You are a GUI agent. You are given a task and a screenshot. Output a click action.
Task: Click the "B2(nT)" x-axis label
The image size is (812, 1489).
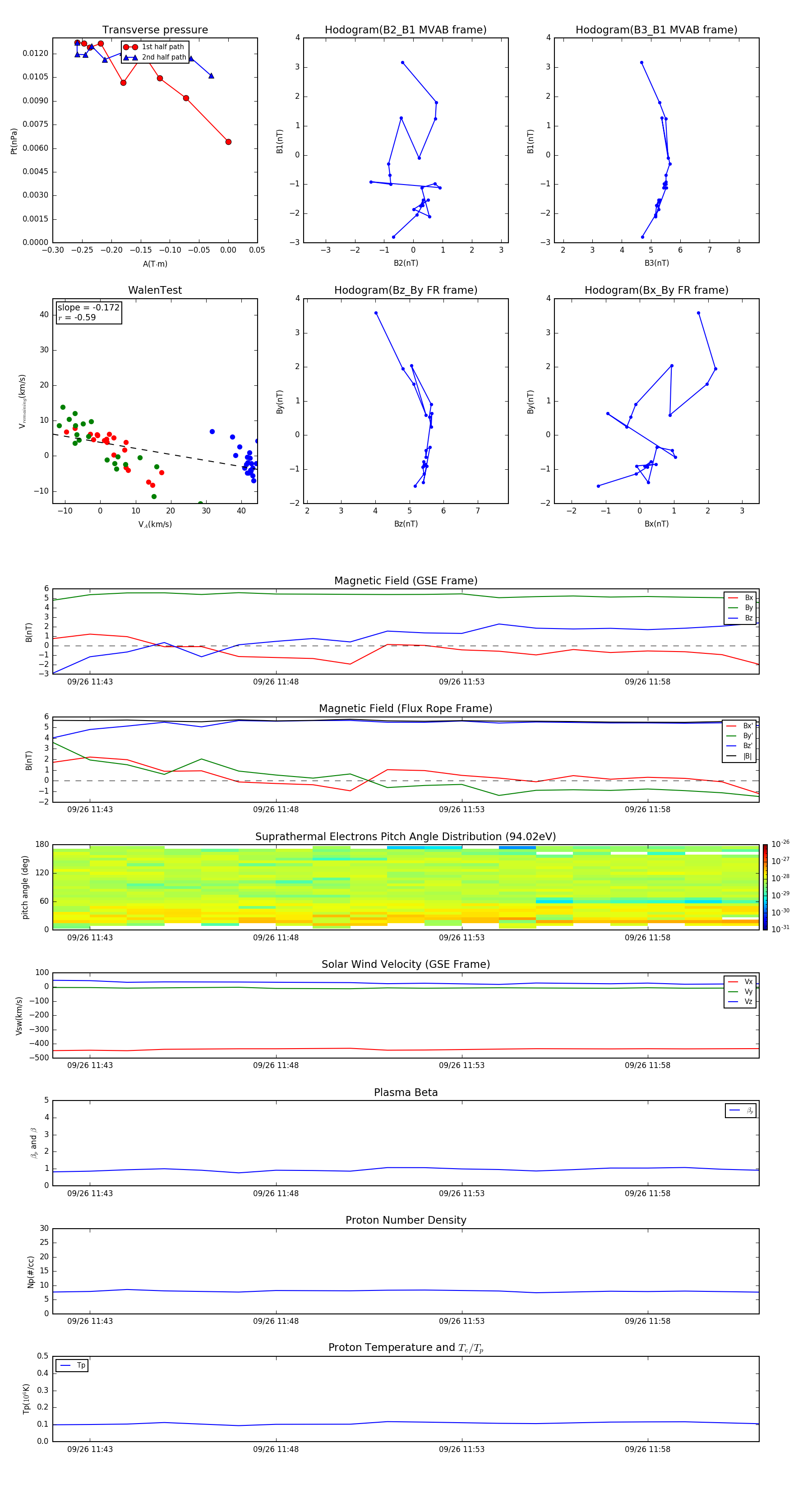406,263
